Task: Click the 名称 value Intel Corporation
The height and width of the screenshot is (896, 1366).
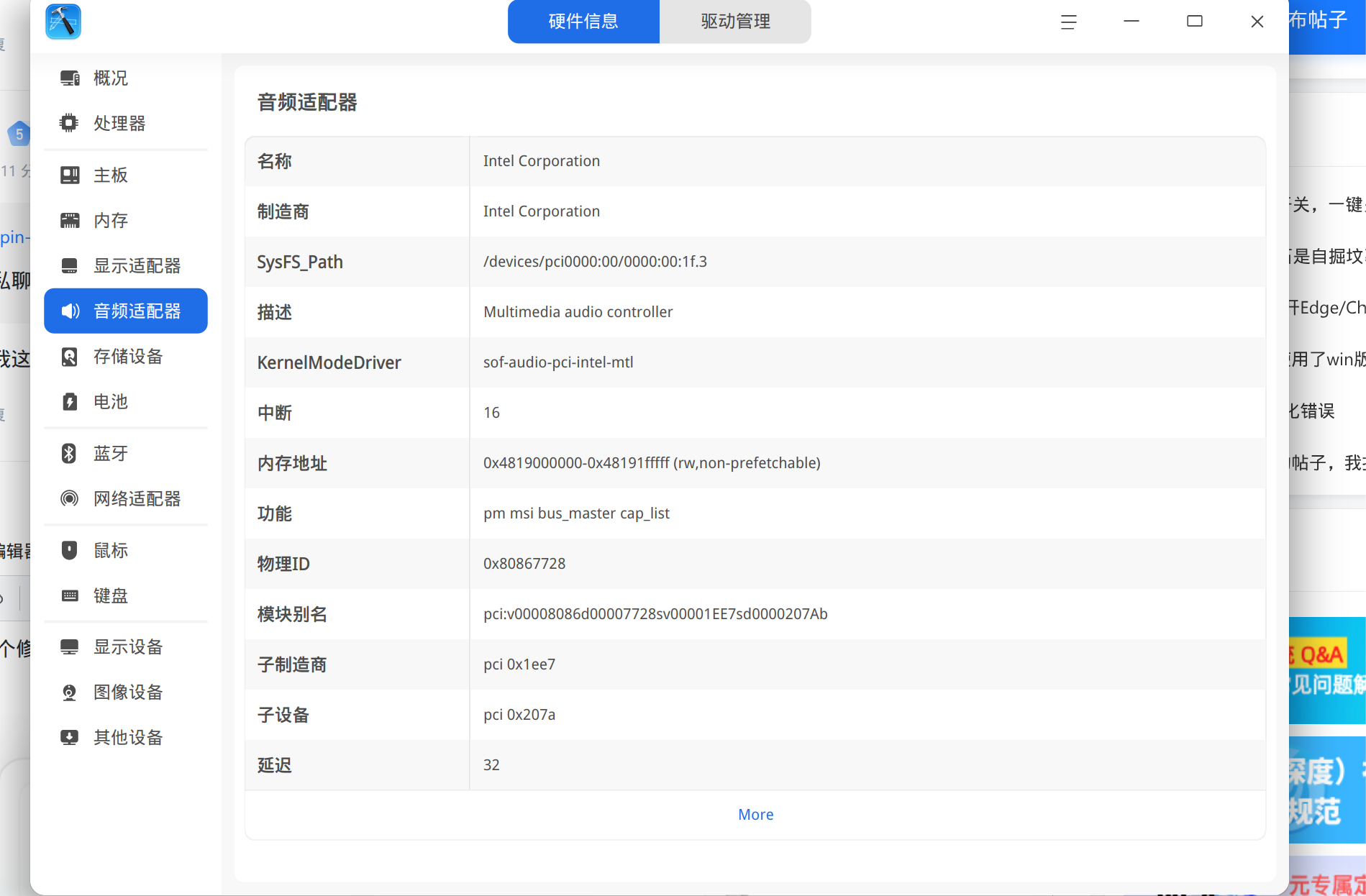Action: [541, 161]
